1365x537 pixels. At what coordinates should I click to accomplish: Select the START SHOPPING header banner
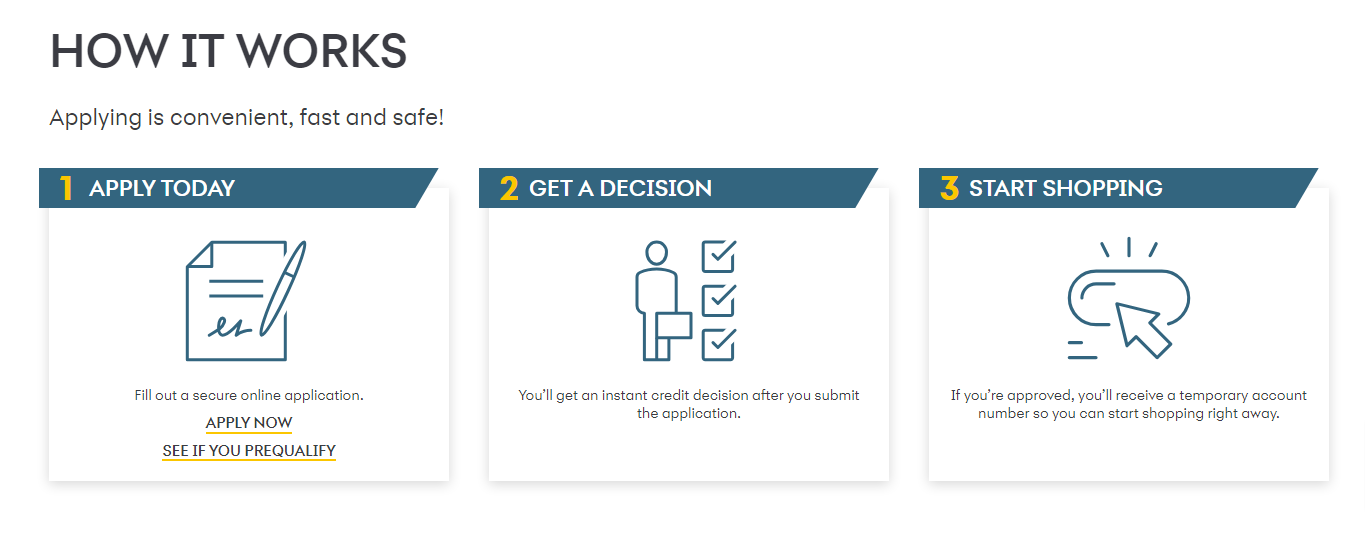click(1119, 188)
